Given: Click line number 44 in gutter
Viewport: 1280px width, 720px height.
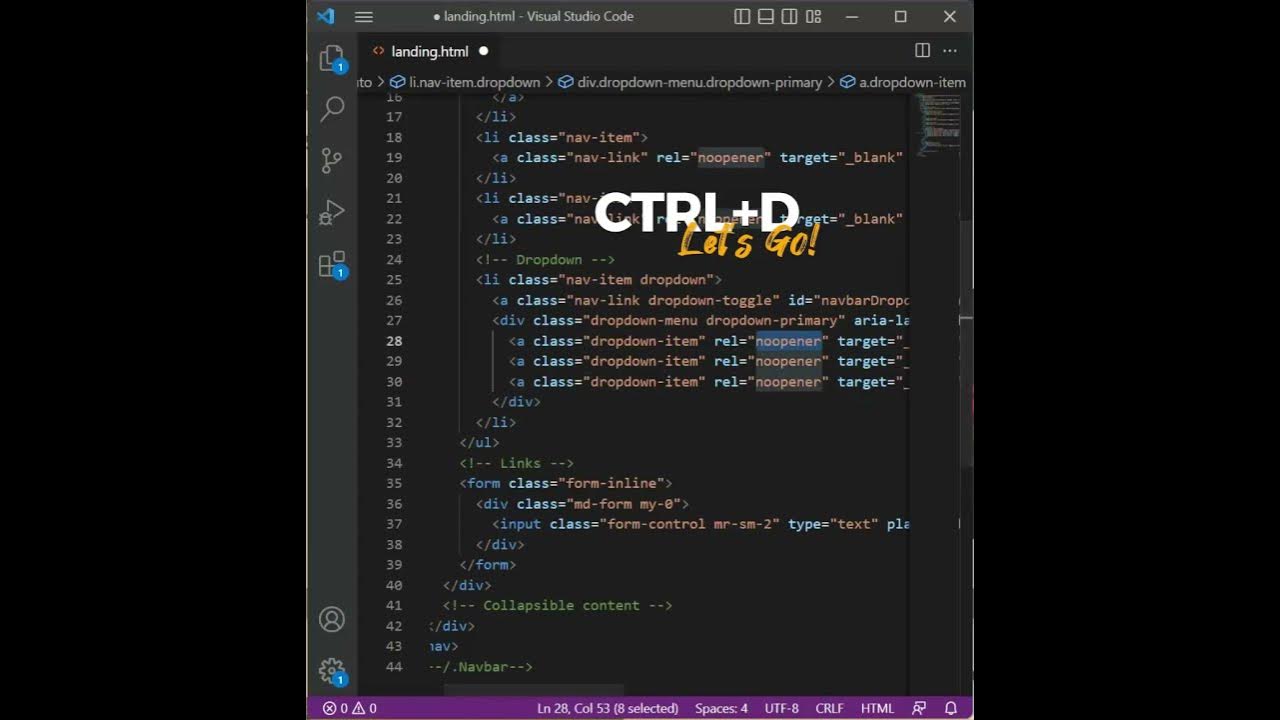Looking at the screenshot, I should pos(394,666).
